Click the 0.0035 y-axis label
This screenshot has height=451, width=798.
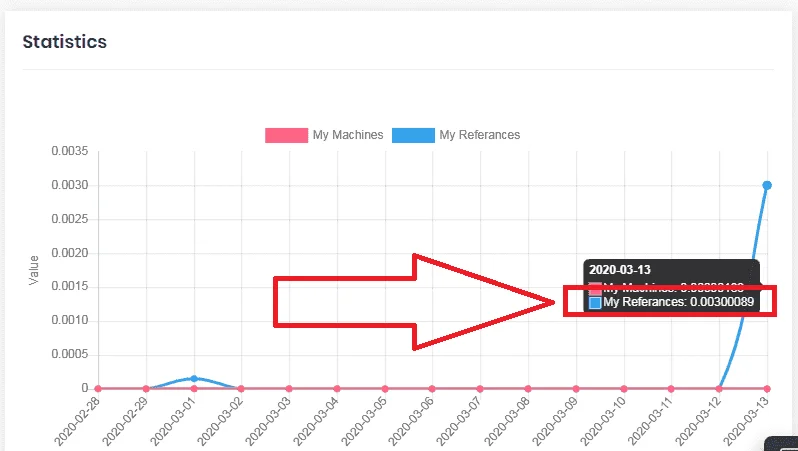coord(70,151)
